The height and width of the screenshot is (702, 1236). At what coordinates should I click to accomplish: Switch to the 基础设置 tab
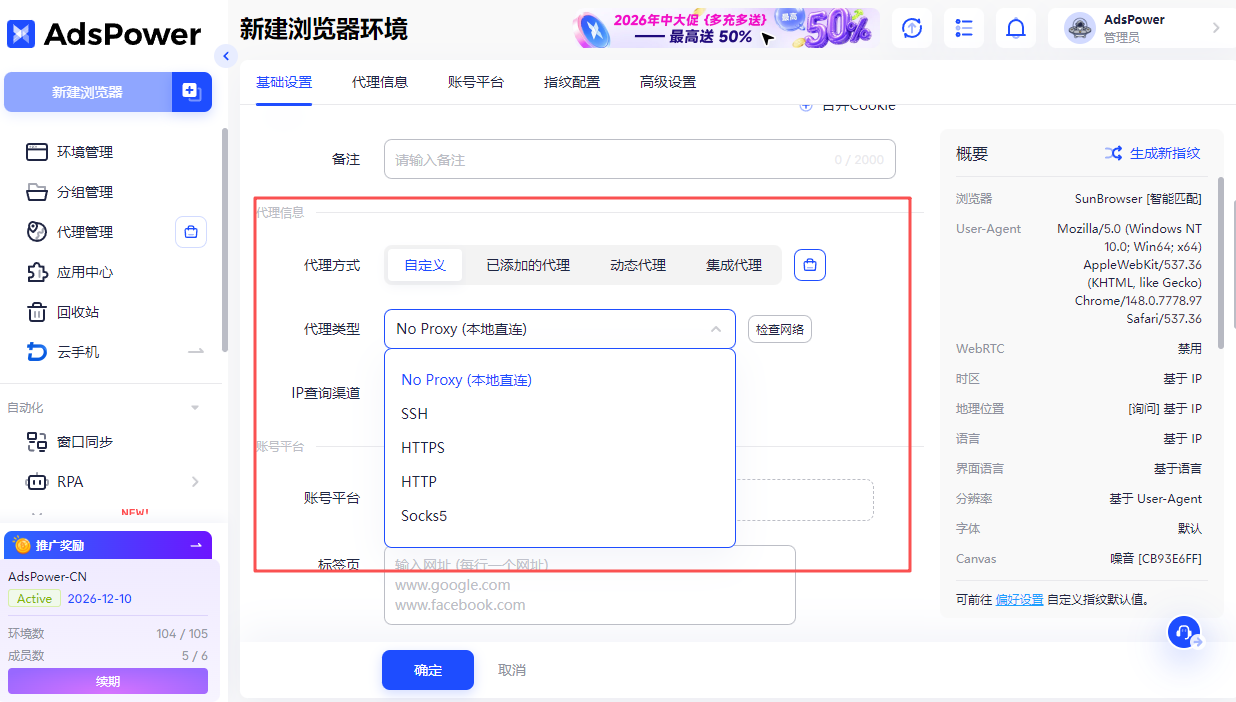(284, 82)
